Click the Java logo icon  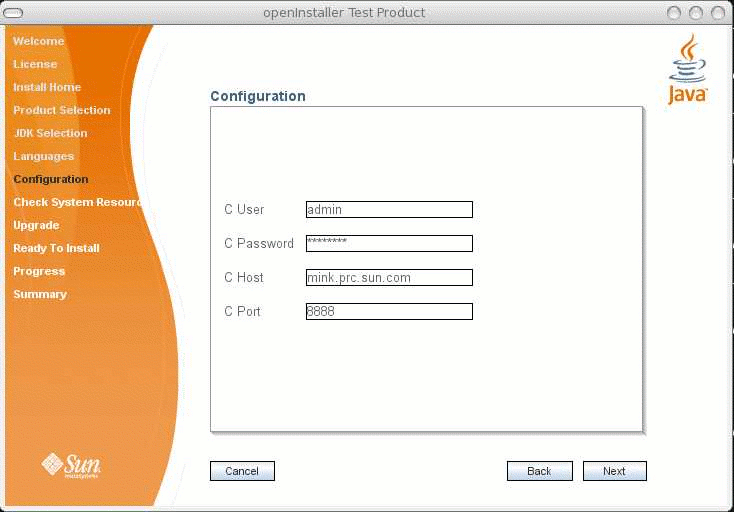click(x=687, y=69)
